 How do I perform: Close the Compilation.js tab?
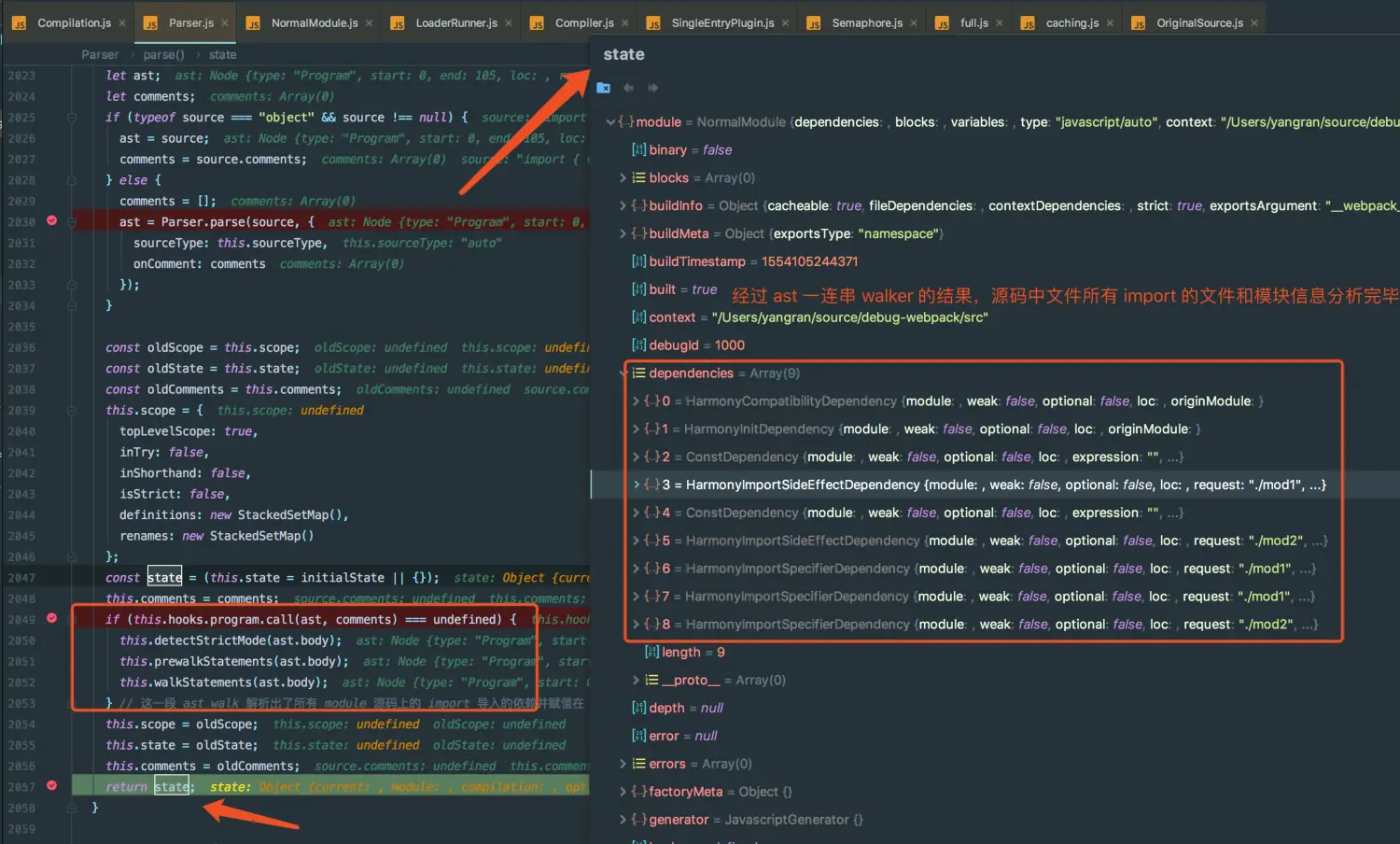pyautogui.click(x=122, y=23)
